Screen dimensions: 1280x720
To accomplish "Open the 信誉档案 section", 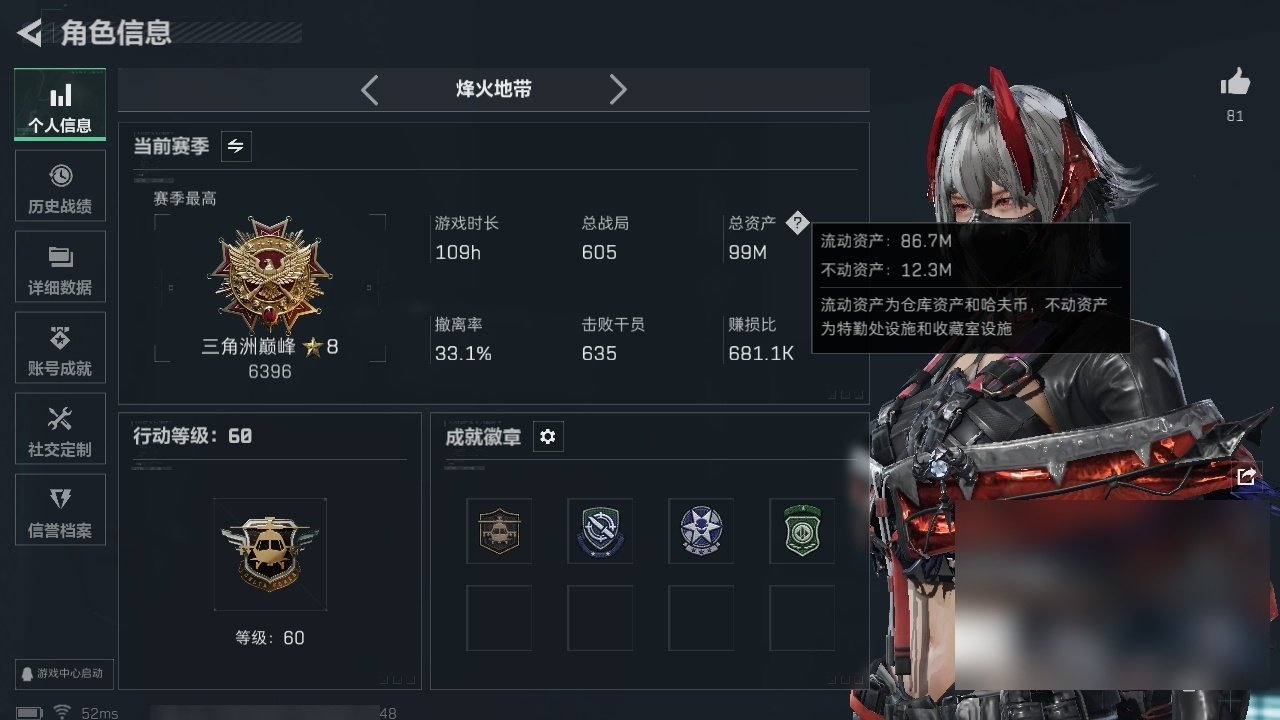I will tap(60, 510).
